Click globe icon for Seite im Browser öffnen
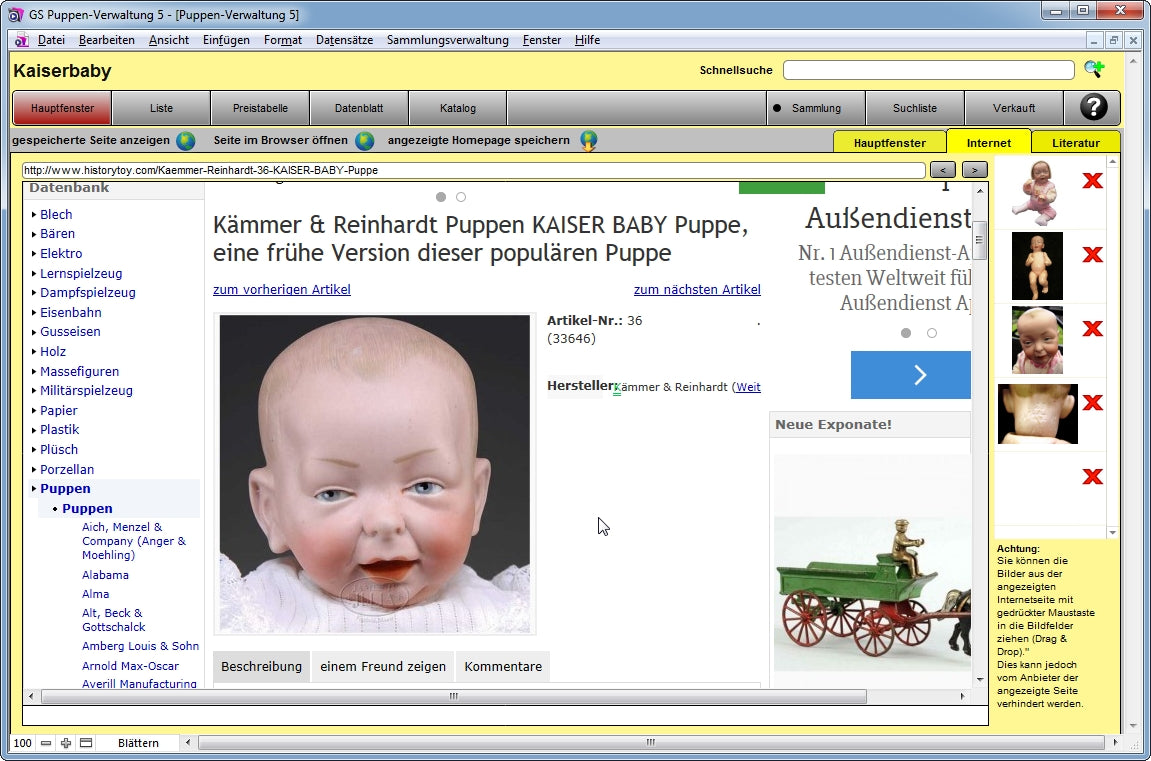The width and height of the screenshot is (1151, 761). point(365,141)
